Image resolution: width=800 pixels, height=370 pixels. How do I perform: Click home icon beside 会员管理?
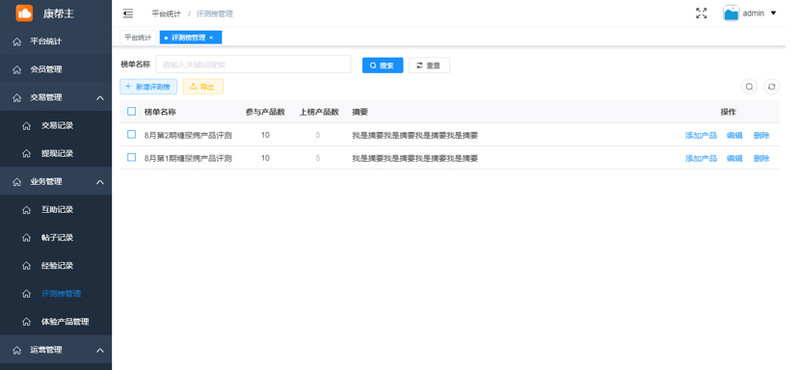coord(17,69)
